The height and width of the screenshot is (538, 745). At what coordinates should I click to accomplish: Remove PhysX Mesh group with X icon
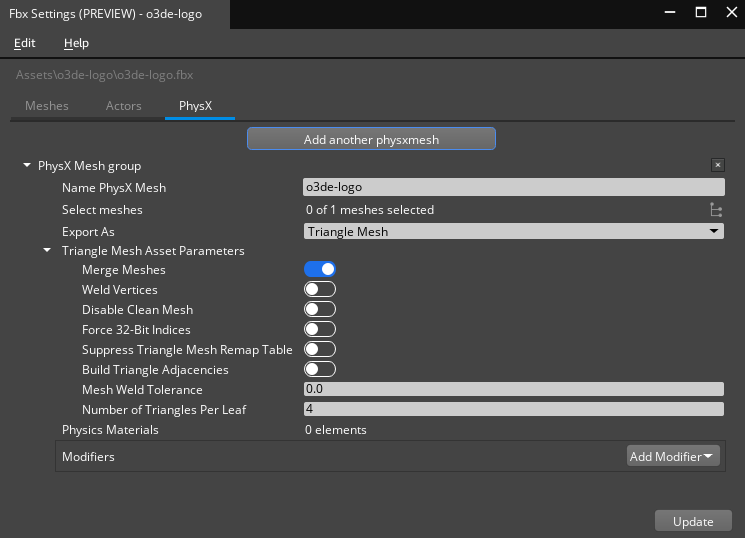[717, 166]
